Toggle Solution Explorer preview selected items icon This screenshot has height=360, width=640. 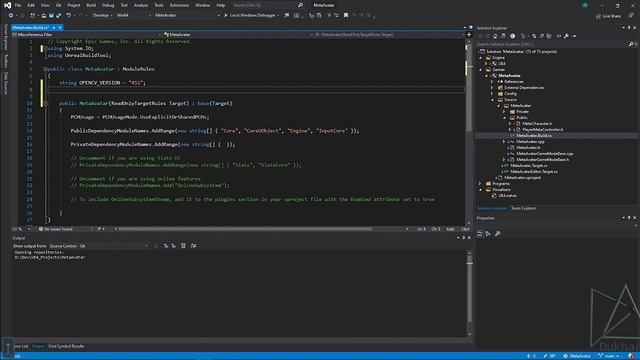(x=574, y=36)
